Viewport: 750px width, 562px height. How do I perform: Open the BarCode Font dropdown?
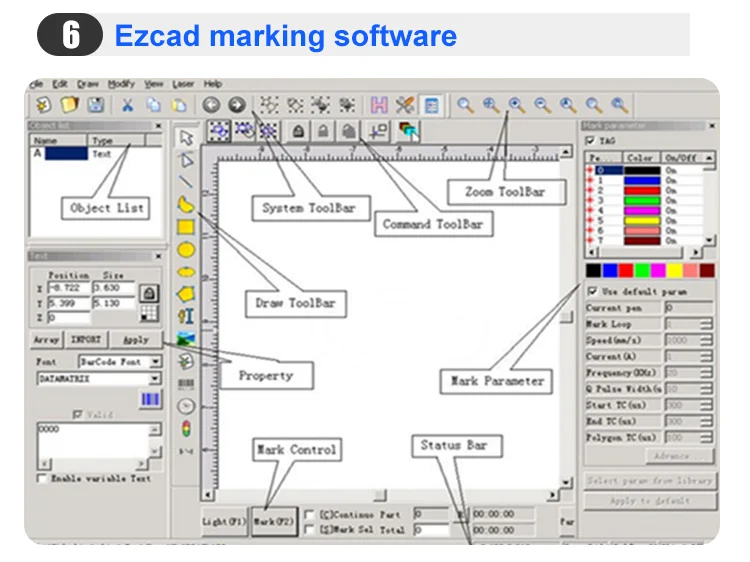(155, 361)
